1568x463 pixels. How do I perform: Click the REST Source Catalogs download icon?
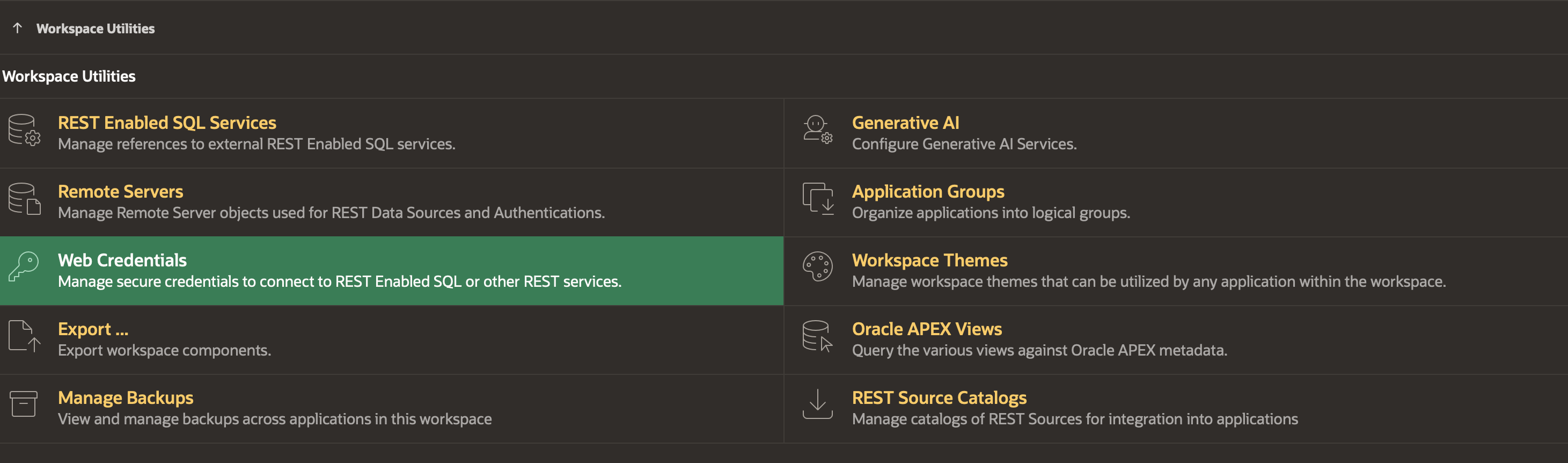coord(817,404)
